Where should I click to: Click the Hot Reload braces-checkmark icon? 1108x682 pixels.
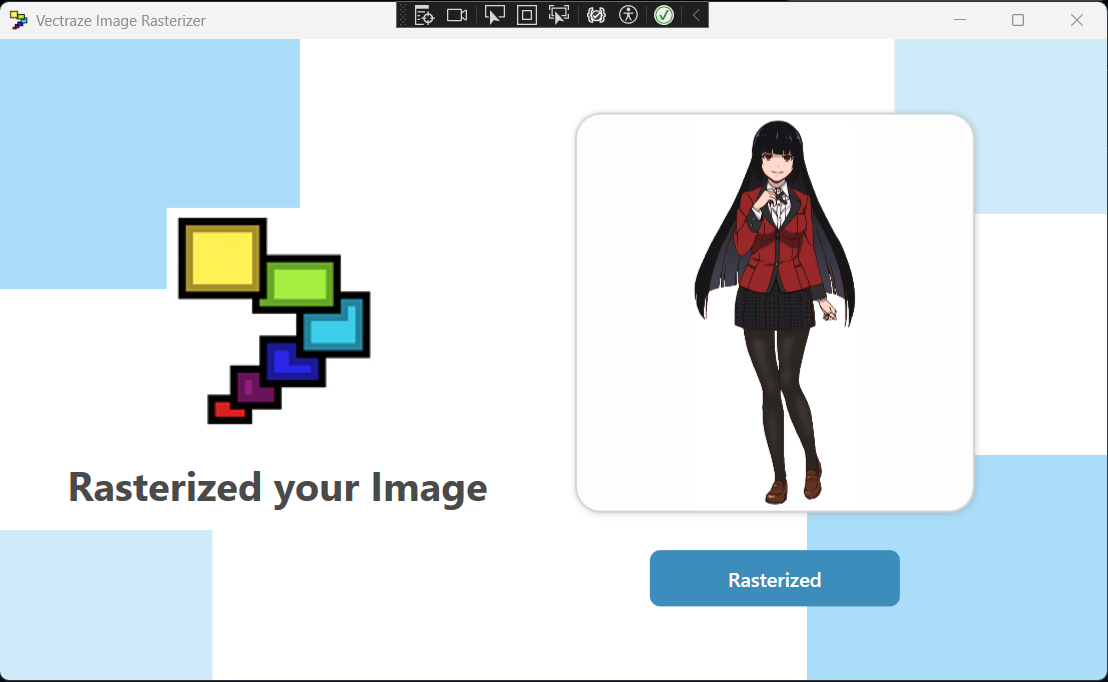[596, 15]
